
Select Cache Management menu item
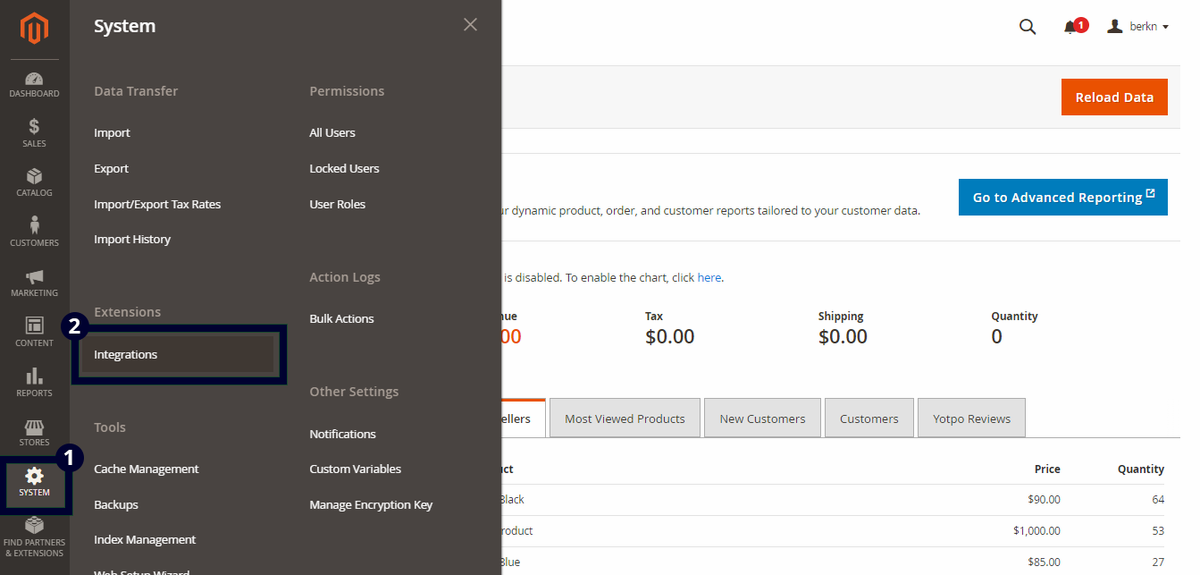146,469
